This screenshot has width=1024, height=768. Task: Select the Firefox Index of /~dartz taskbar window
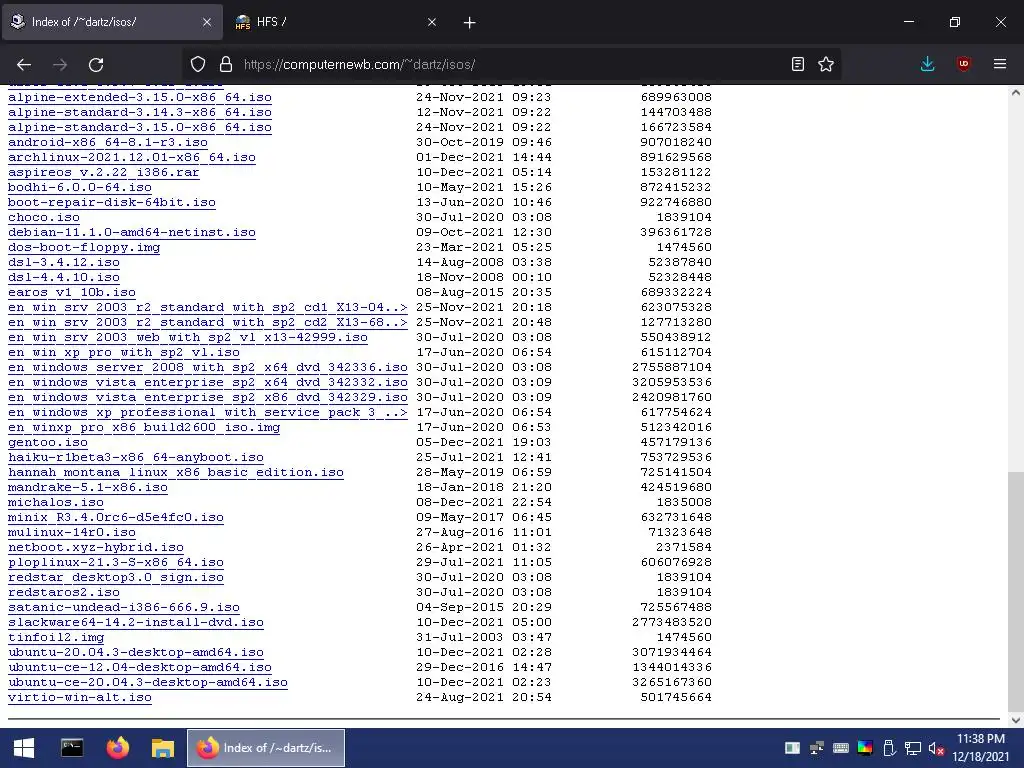[x=266, y=748]
